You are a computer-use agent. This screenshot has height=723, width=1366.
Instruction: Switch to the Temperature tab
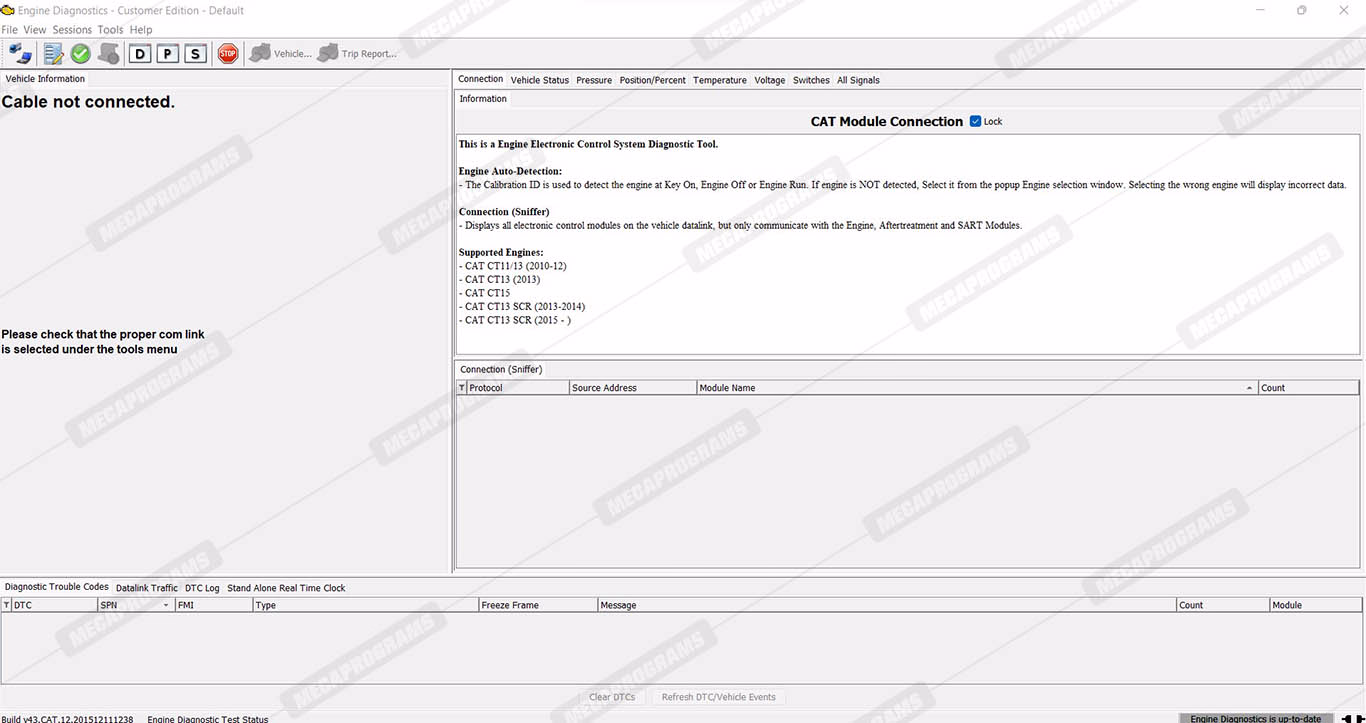click(x=720, y=80)
